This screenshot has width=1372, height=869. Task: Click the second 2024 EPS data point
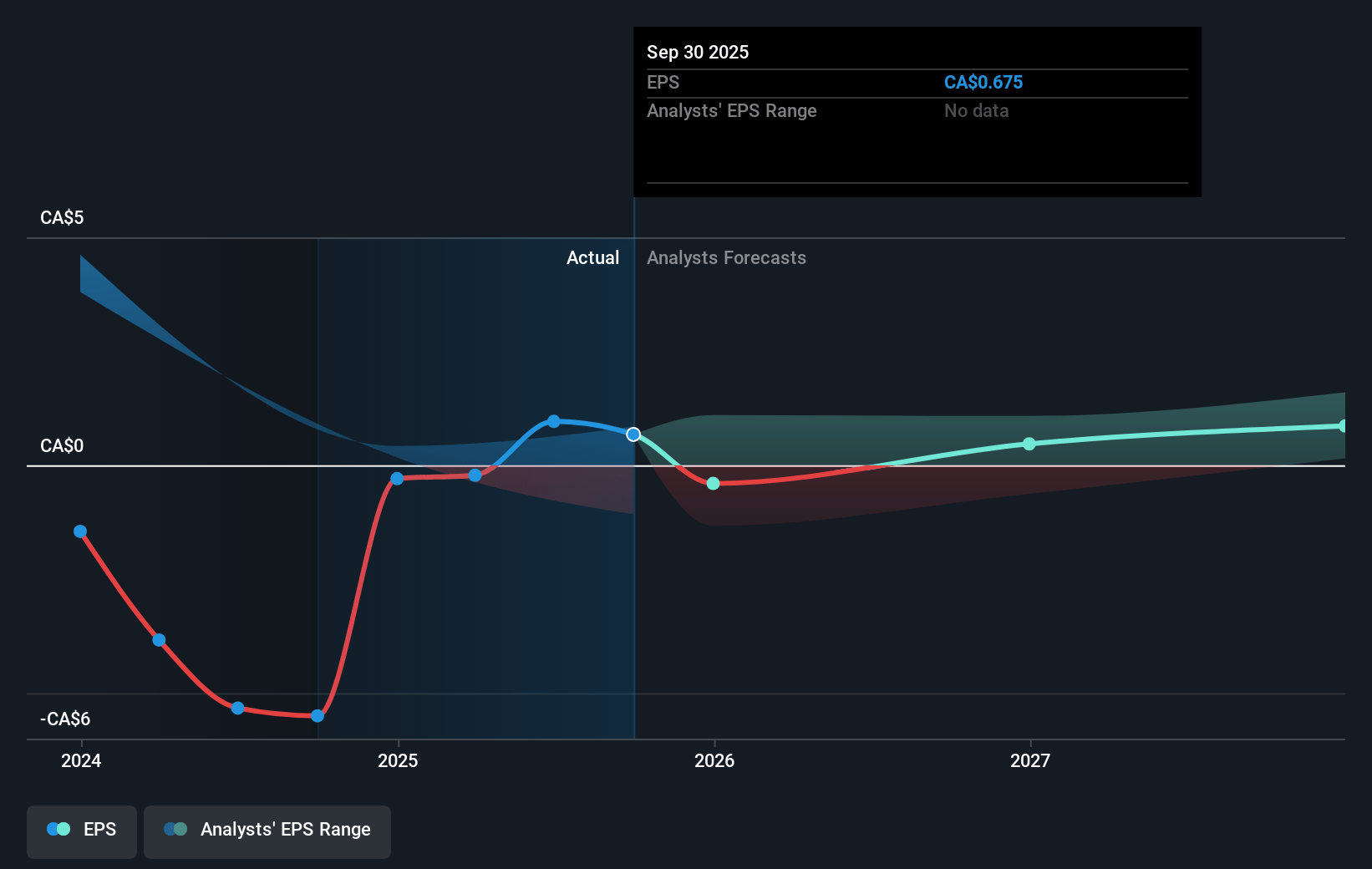pos(159,640)
